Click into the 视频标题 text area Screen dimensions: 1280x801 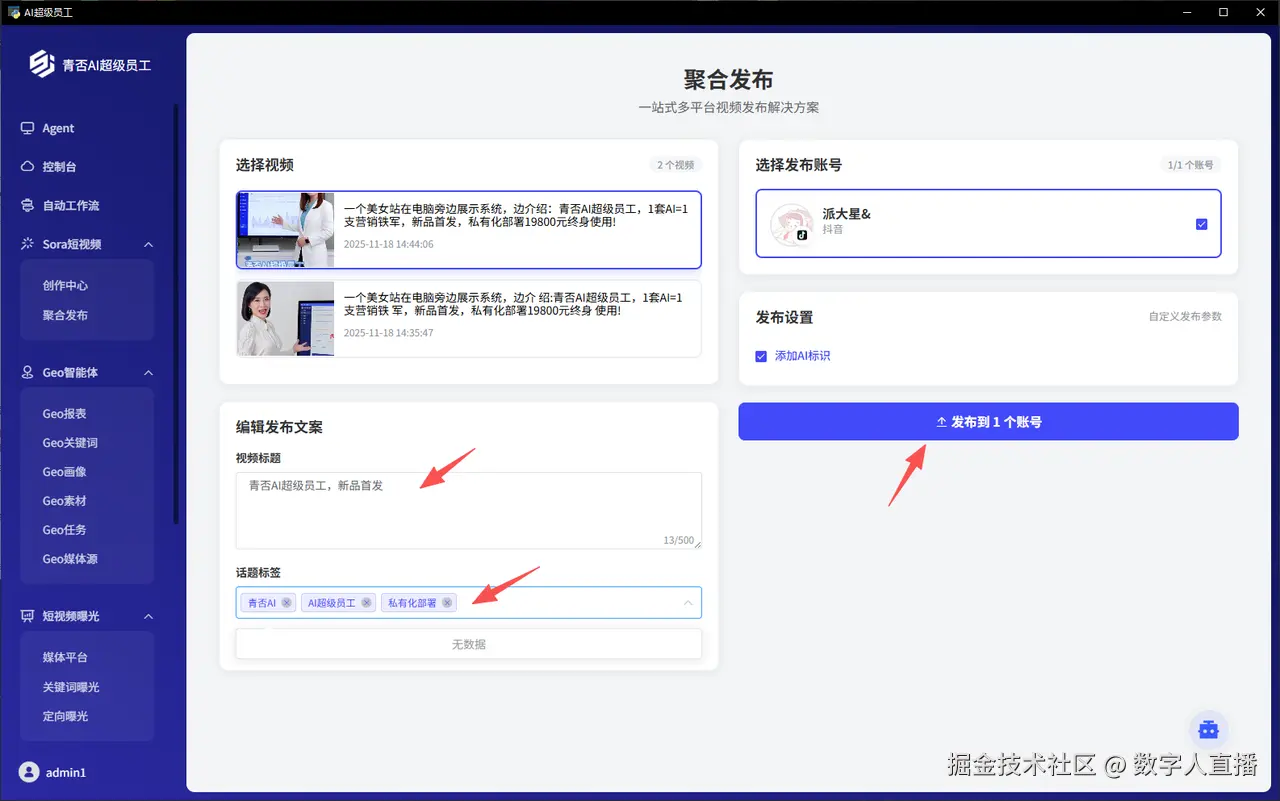[x=469, y=510]
